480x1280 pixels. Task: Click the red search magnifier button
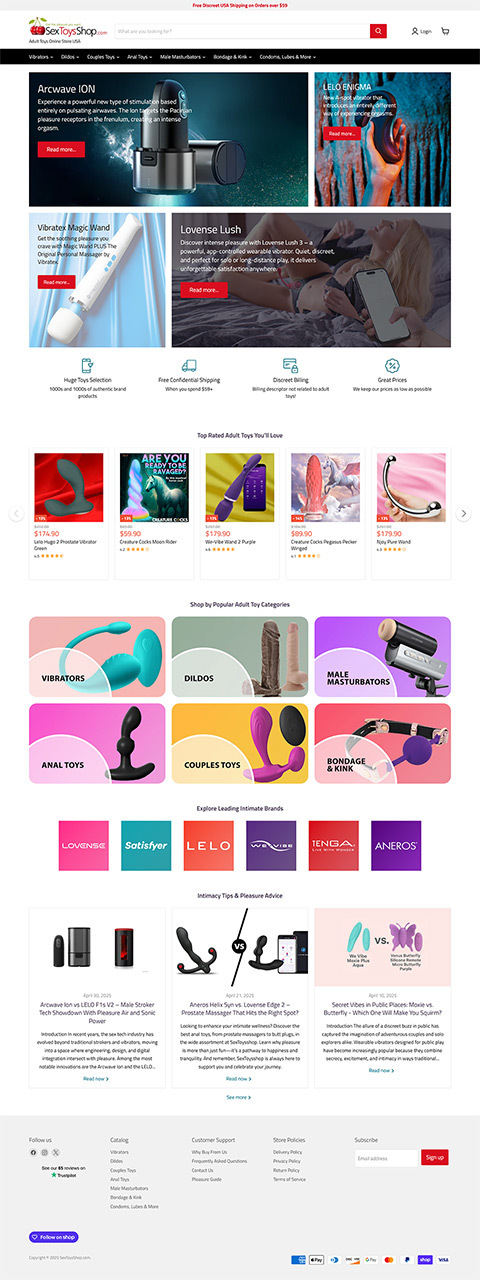[x=378, y=31]
